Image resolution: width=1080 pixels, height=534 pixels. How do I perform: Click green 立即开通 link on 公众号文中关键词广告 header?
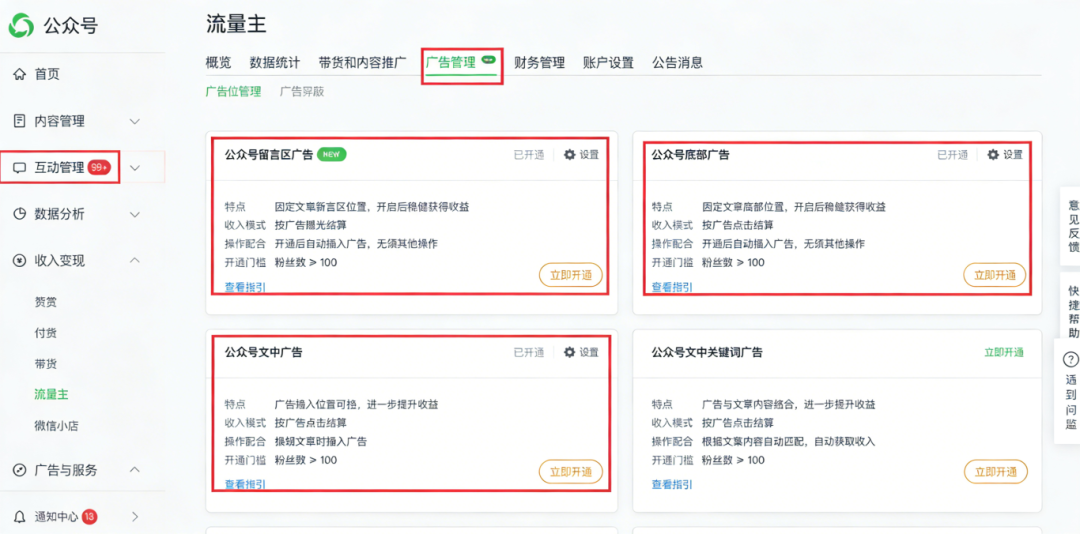(x=1004, y=352)
